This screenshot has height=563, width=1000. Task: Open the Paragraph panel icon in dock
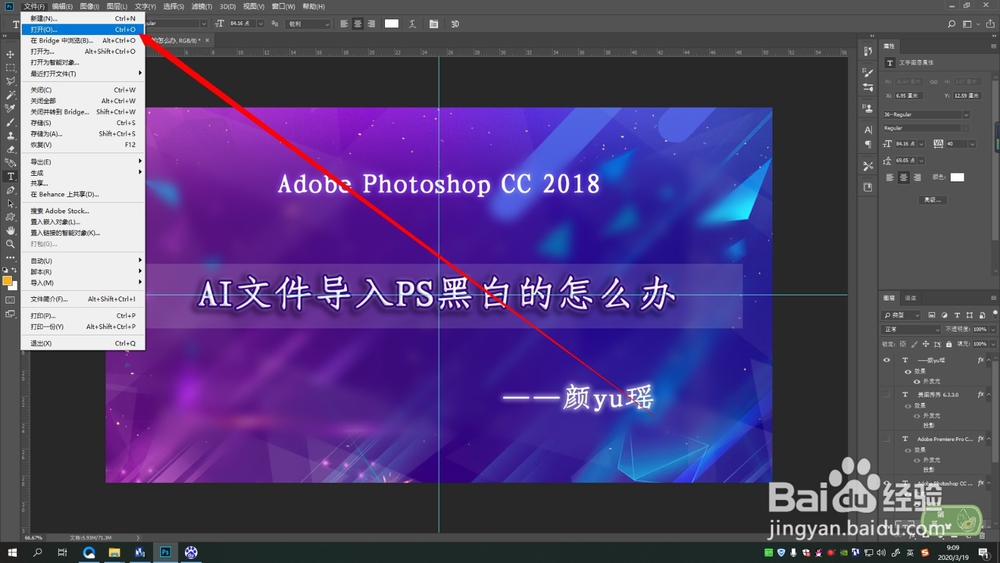tap(867, 144)
